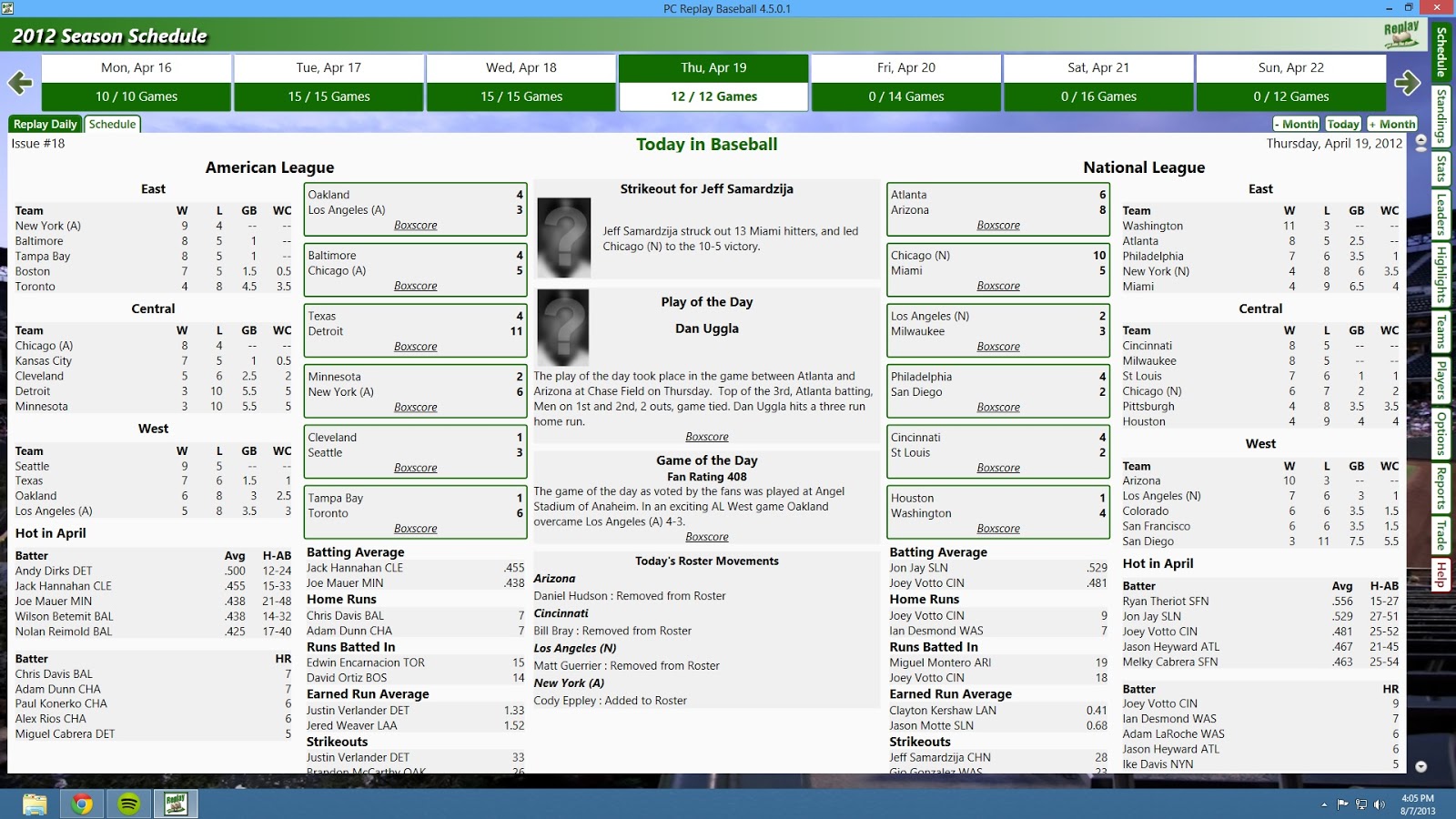Switch to the Replay Daily tab
This screenshot has width=1456, height=819.
44,124
